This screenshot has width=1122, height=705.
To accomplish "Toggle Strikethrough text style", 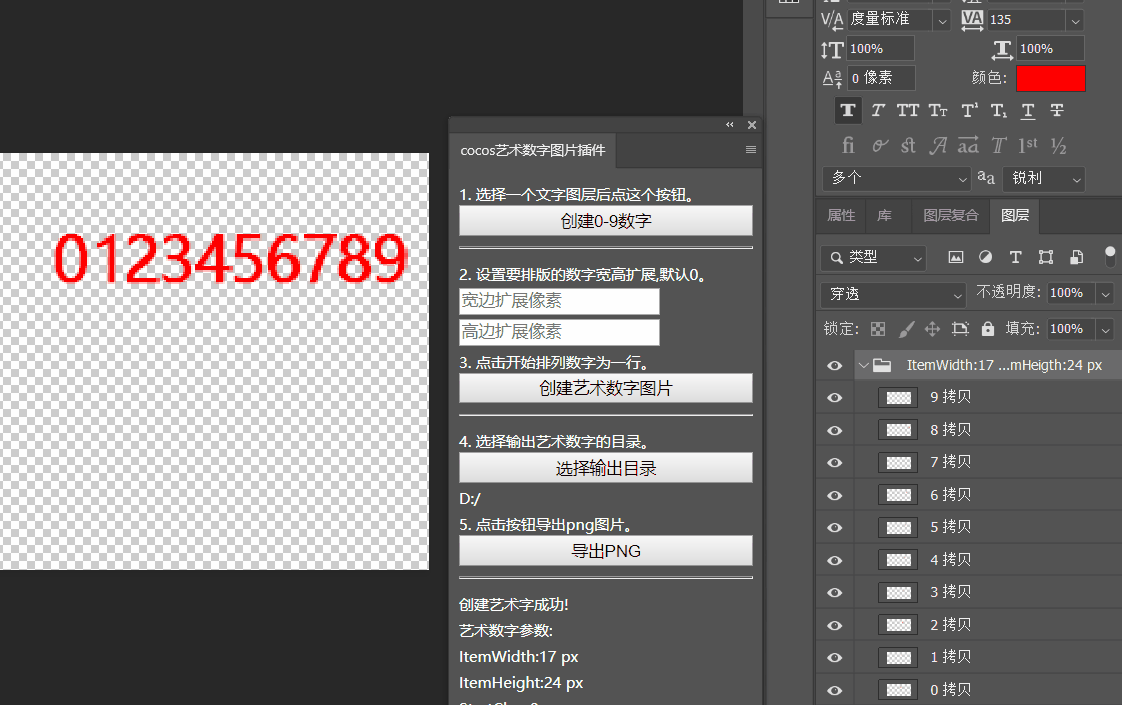I will (x=1057, y=110).
